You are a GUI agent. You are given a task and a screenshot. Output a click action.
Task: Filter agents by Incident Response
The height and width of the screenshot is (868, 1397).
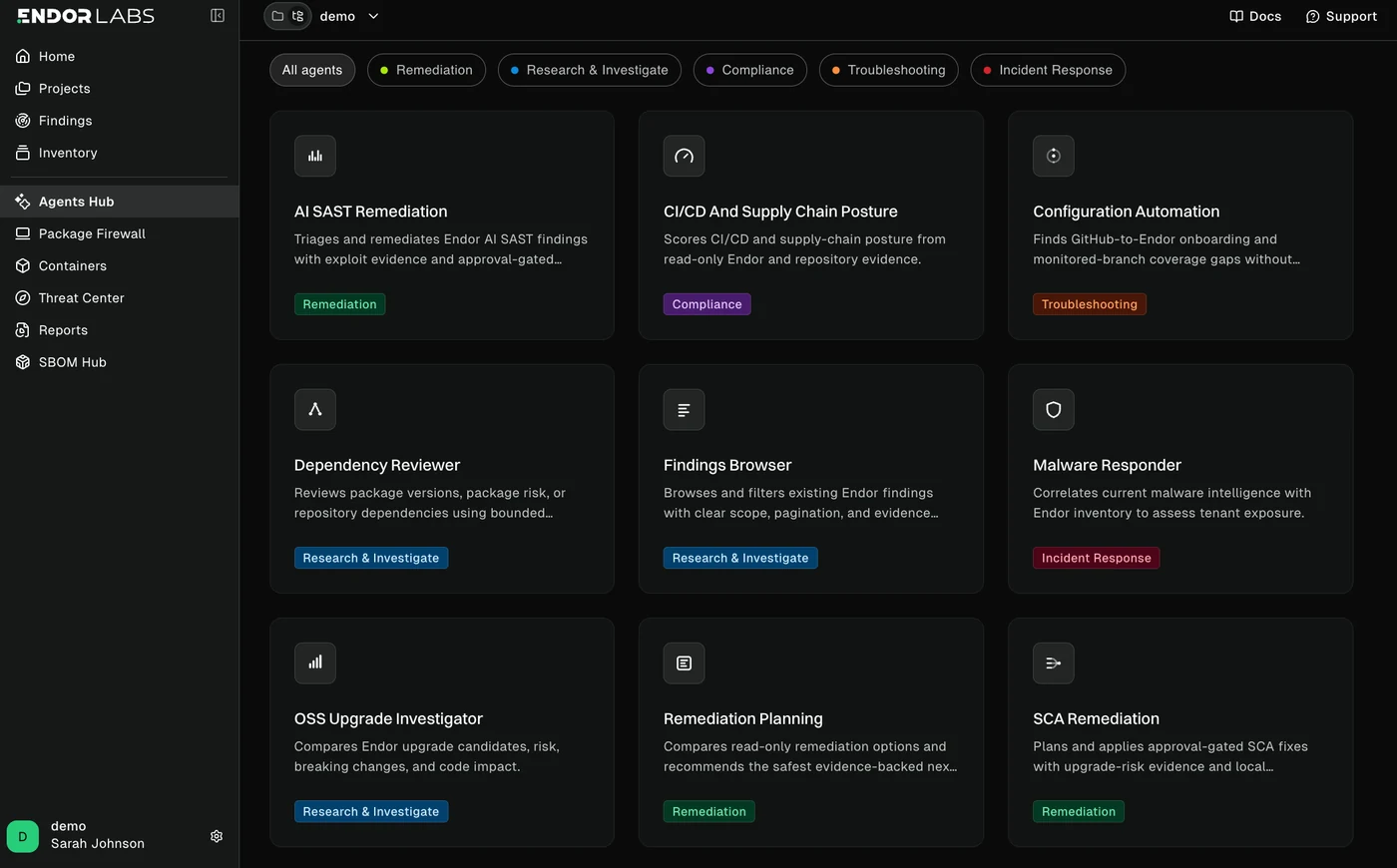[x=1048, y=70]
